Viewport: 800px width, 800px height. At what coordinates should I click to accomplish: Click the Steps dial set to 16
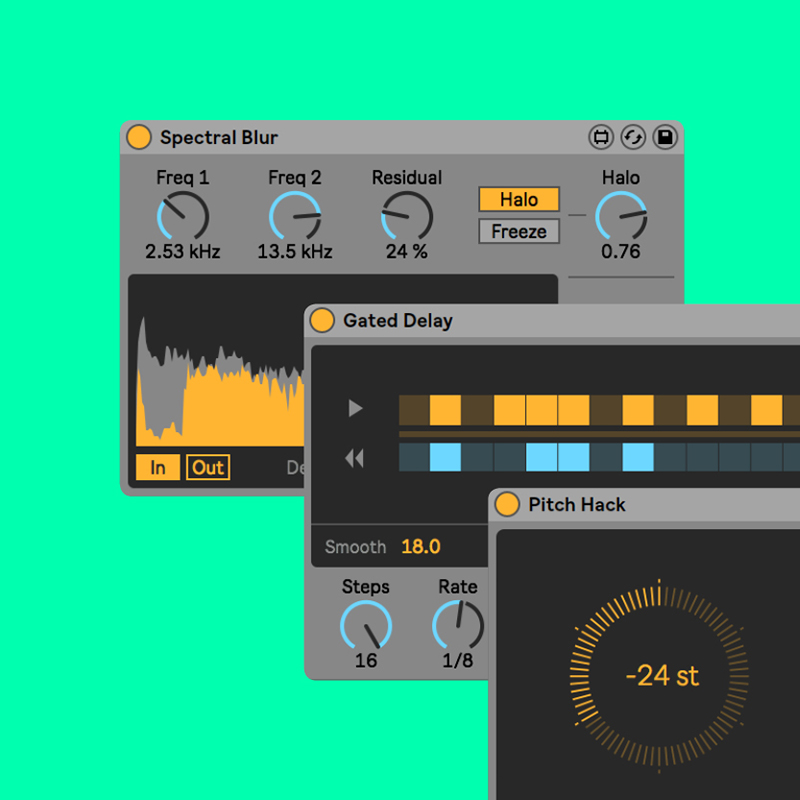[x=365, y=629]
